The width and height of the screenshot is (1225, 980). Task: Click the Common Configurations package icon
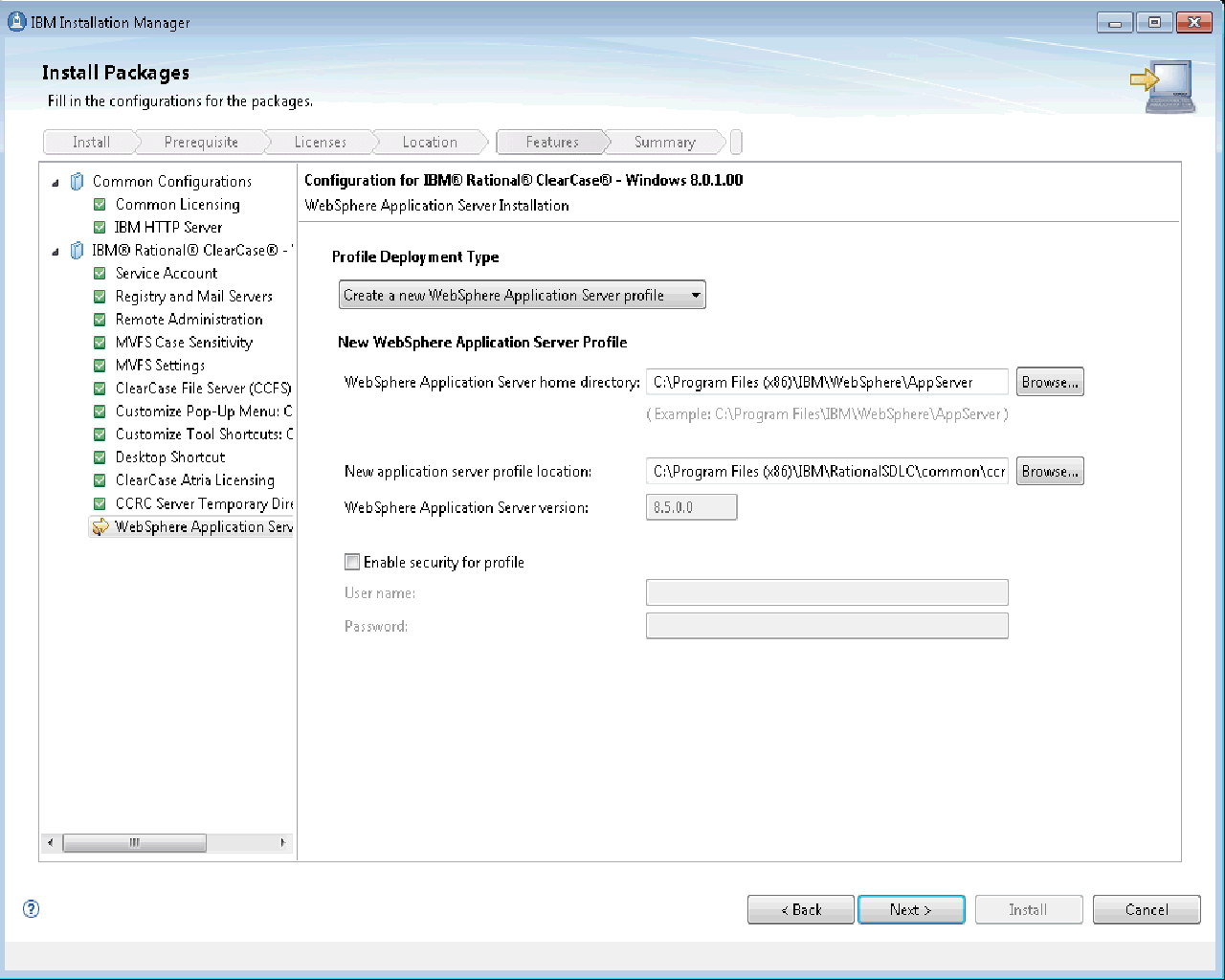coord(78,181)
